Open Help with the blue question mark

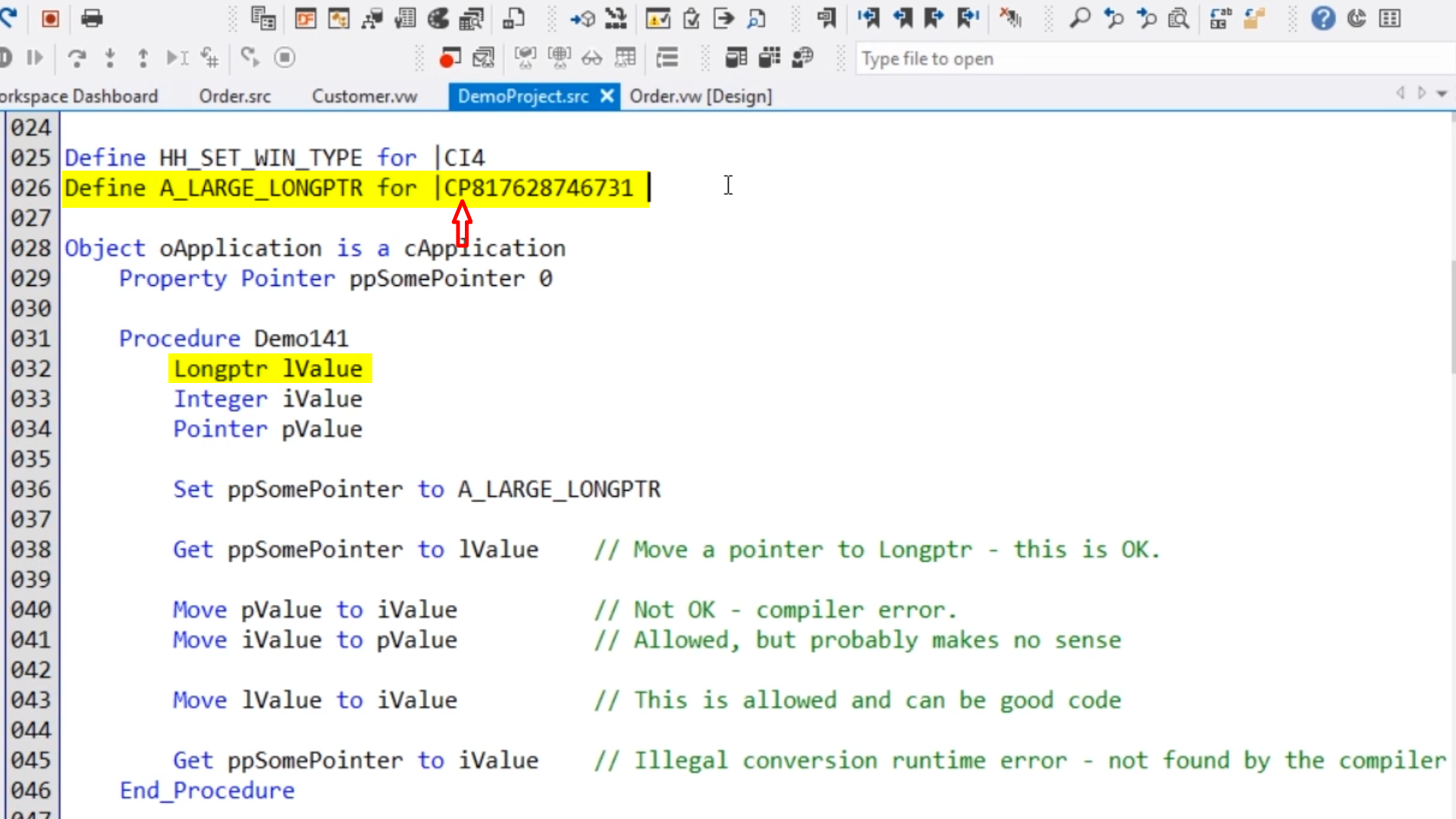coord(1323,18)
